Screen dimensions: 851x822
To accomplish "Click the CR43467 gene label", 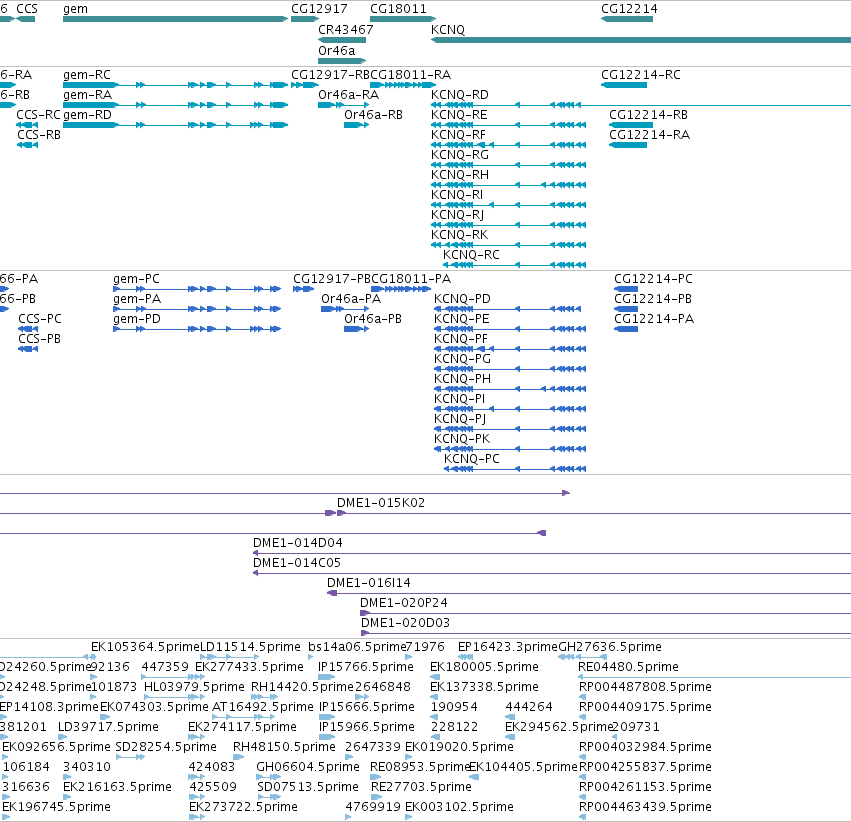I will (346, 29).
